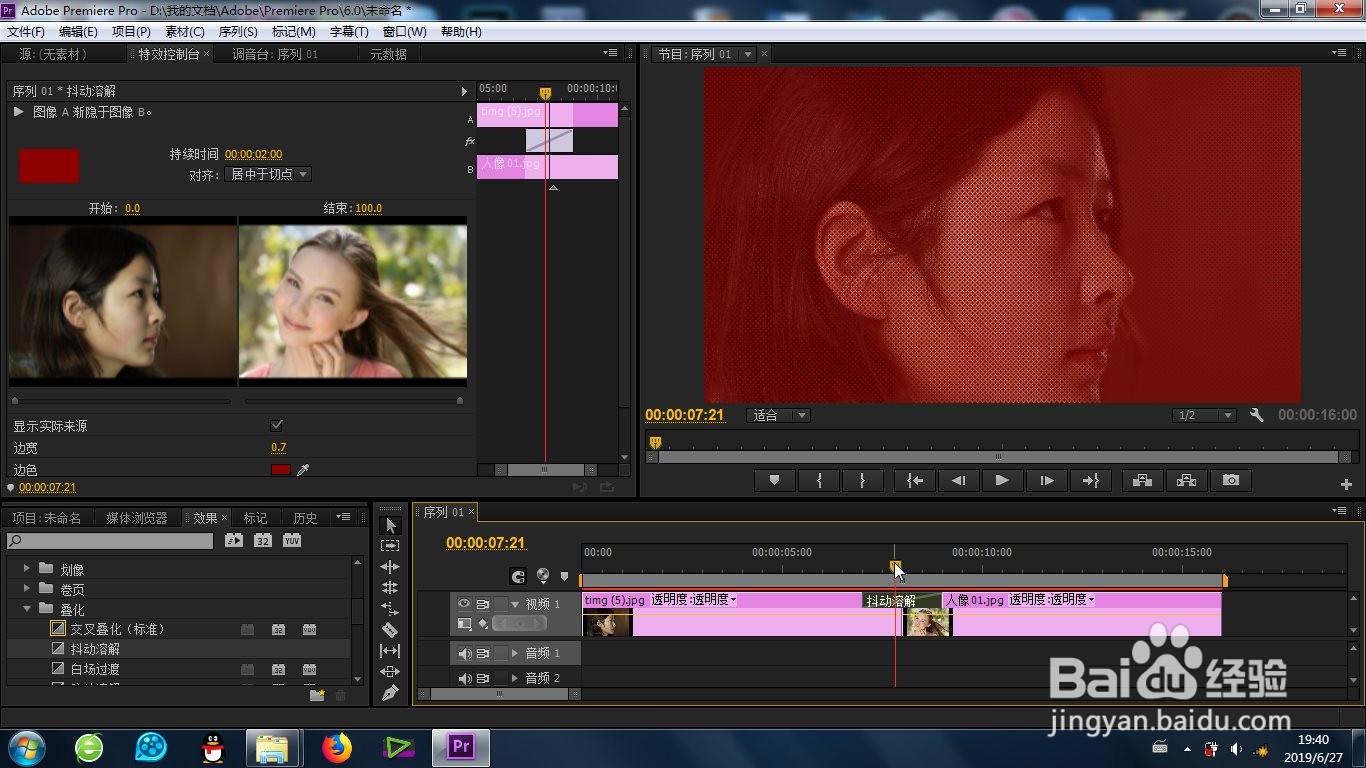Toggle 显示实际来源 checkbox
1366x768 pixels.
277,426
